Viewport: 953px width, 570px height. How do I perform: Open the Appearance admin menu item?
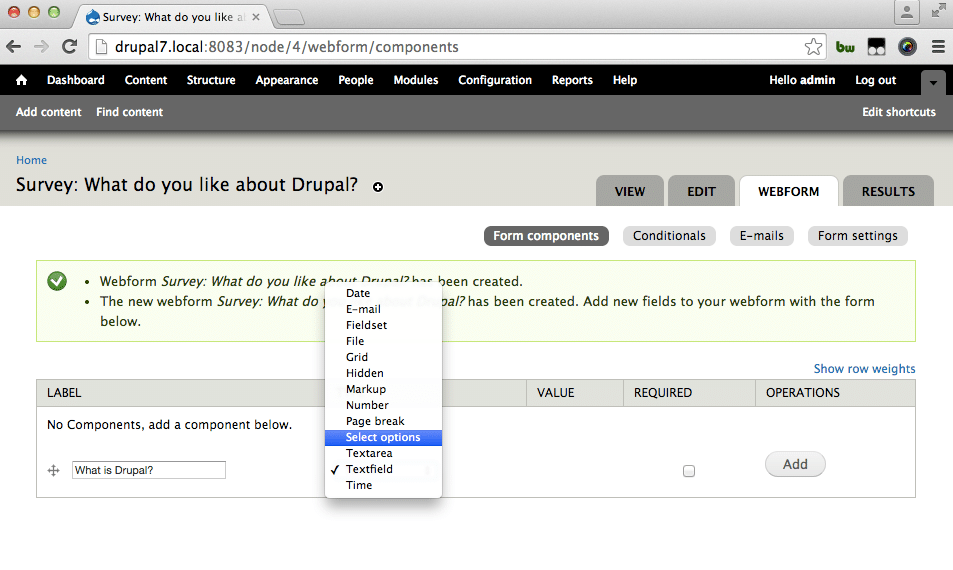pyautogui.click(x=287, y=80)
